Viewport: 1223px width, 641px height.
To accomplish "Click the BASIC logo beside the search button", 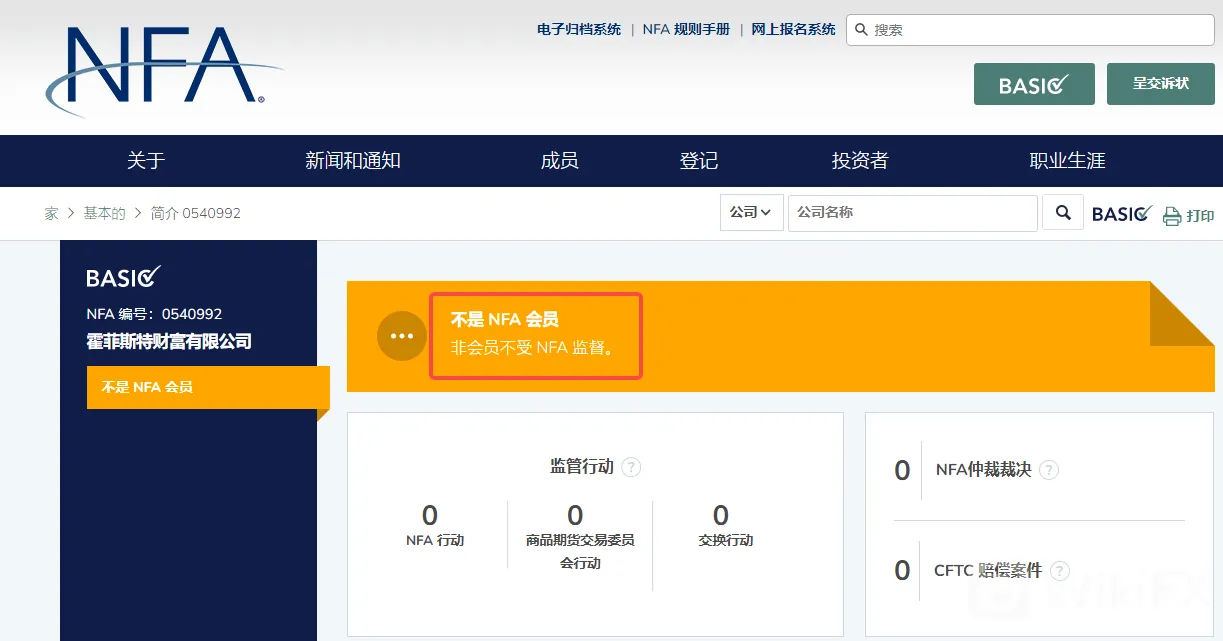I will [x=1122, y=214].
